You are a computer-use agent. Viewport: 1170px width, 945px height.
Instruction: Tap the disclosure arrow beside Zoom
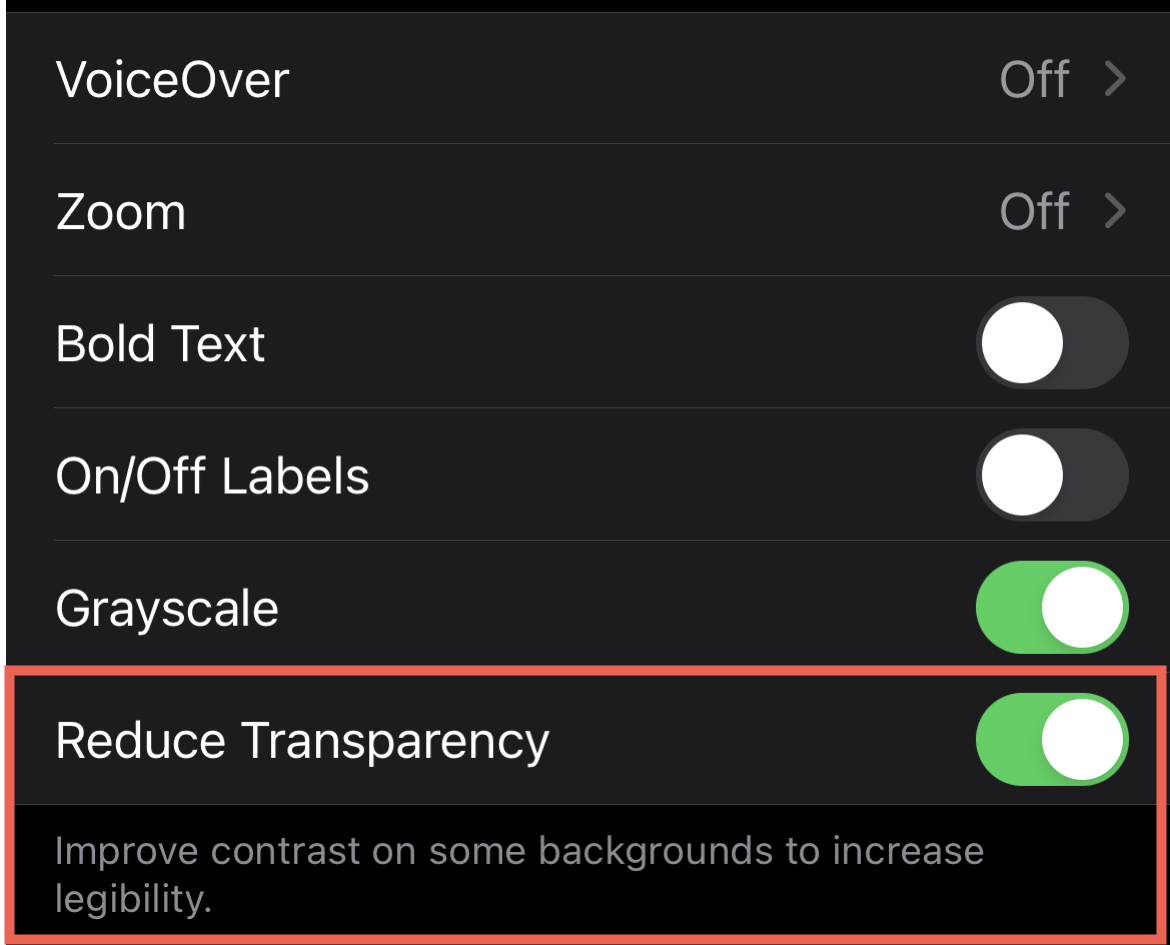(x=1113, y=212)
